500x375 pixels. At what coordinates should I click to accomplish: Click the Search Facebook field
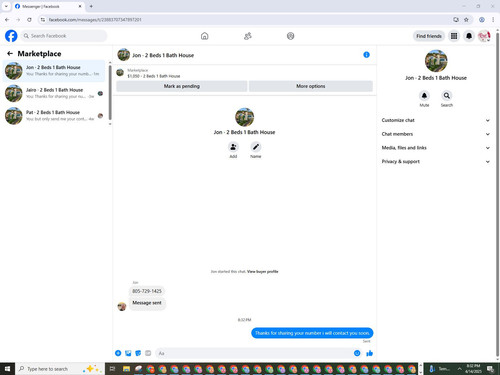(x=64, y=36)
